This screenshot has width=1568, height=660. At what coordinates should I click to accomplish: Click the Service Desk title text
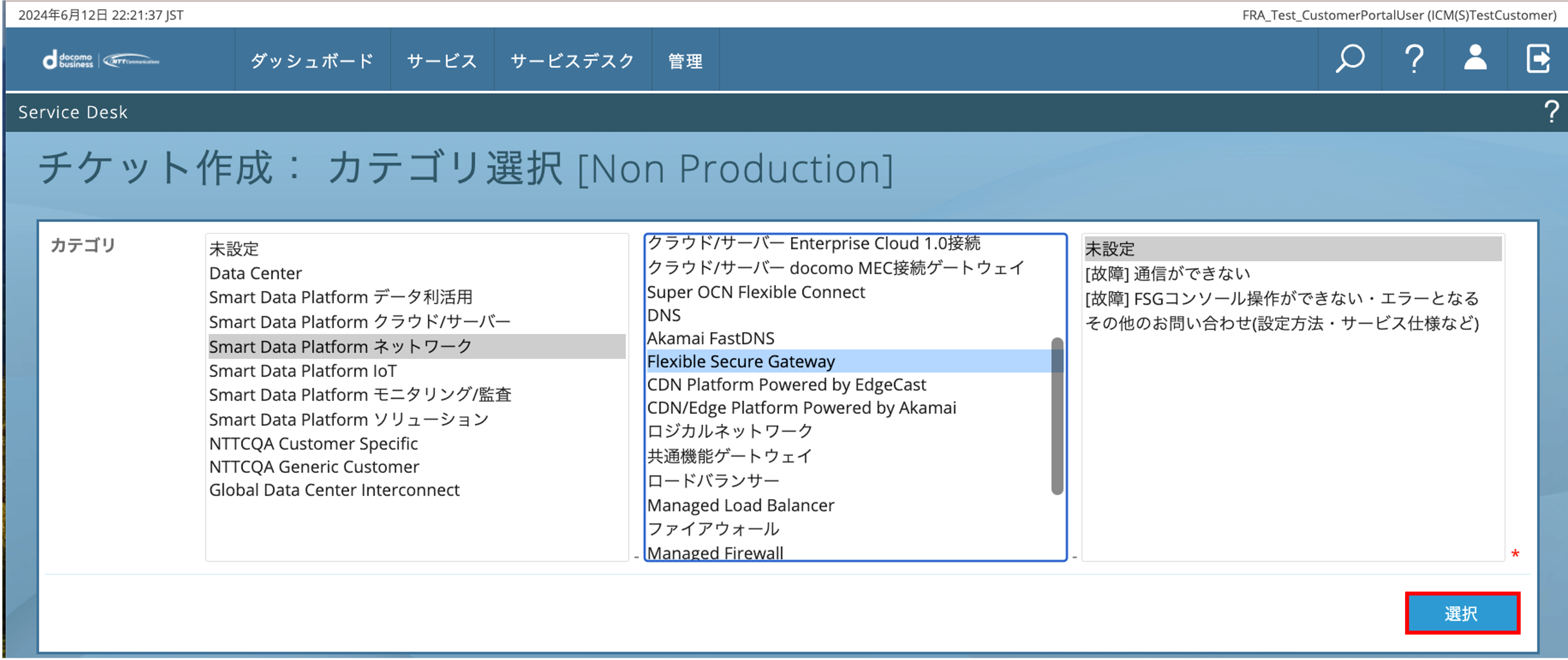[73, 112]
